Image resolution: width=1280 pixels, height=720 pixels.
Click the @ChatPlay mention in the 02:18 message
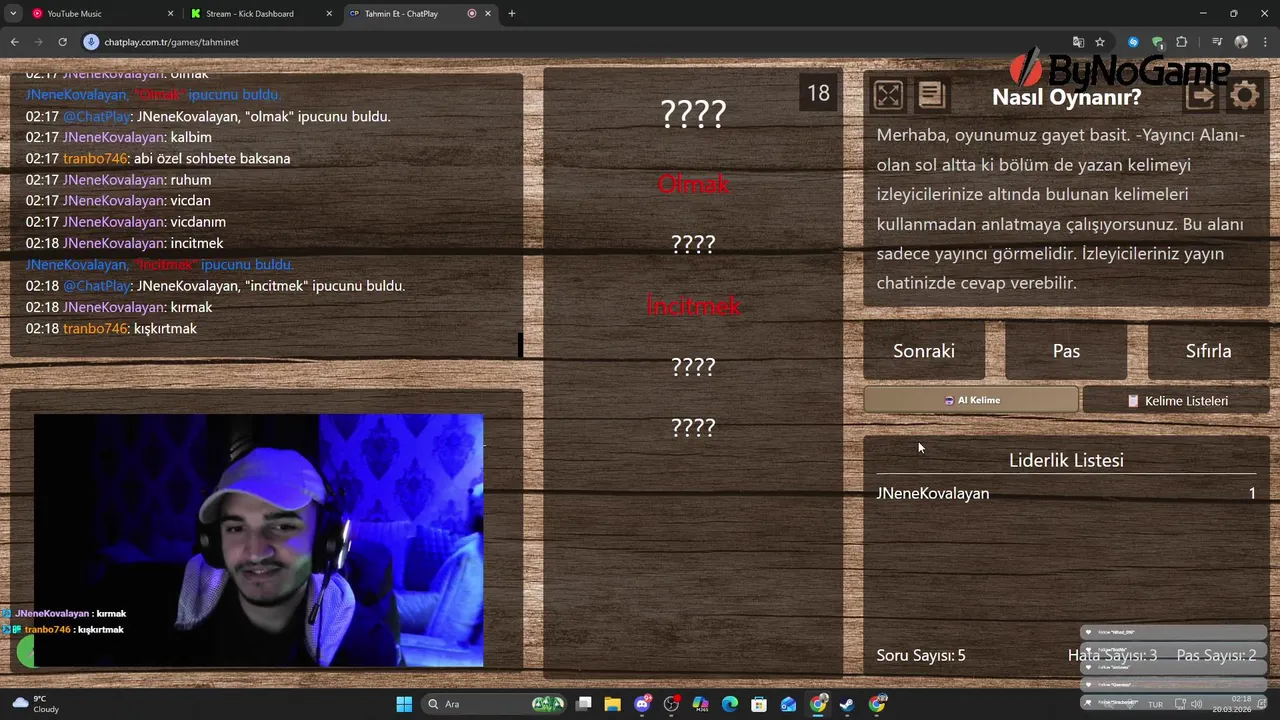click(x=96, y=286)
